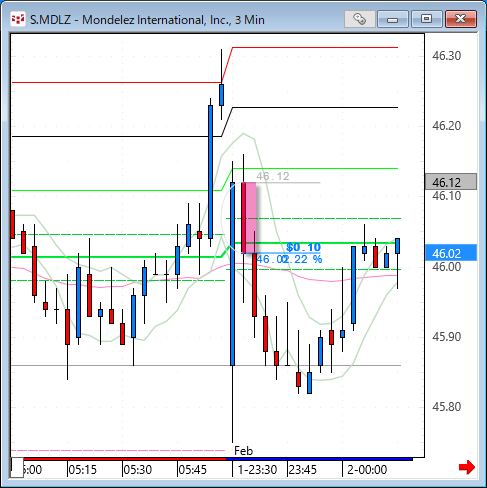Click the small white box at bottom-left corner
The image size is (487, 488).
pos(17,467)
